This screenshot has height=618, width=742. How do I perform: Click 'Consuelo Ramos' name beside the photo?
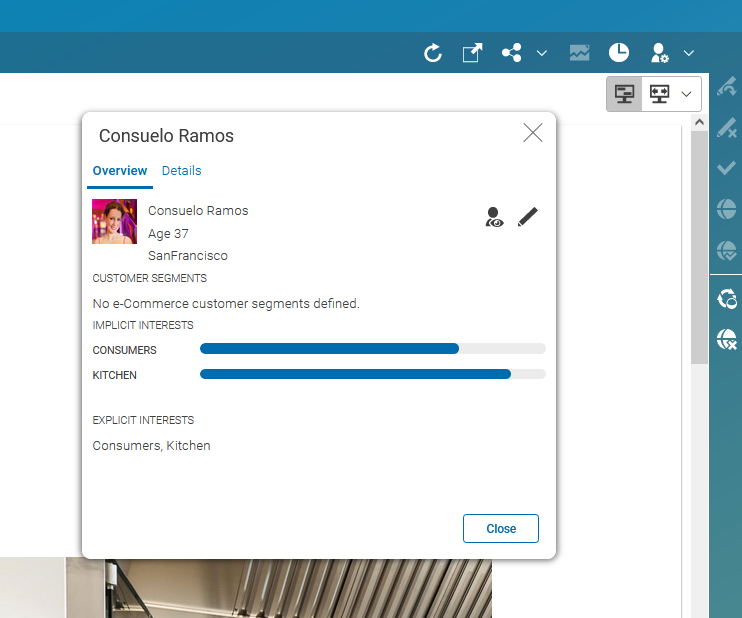(198, 211)
